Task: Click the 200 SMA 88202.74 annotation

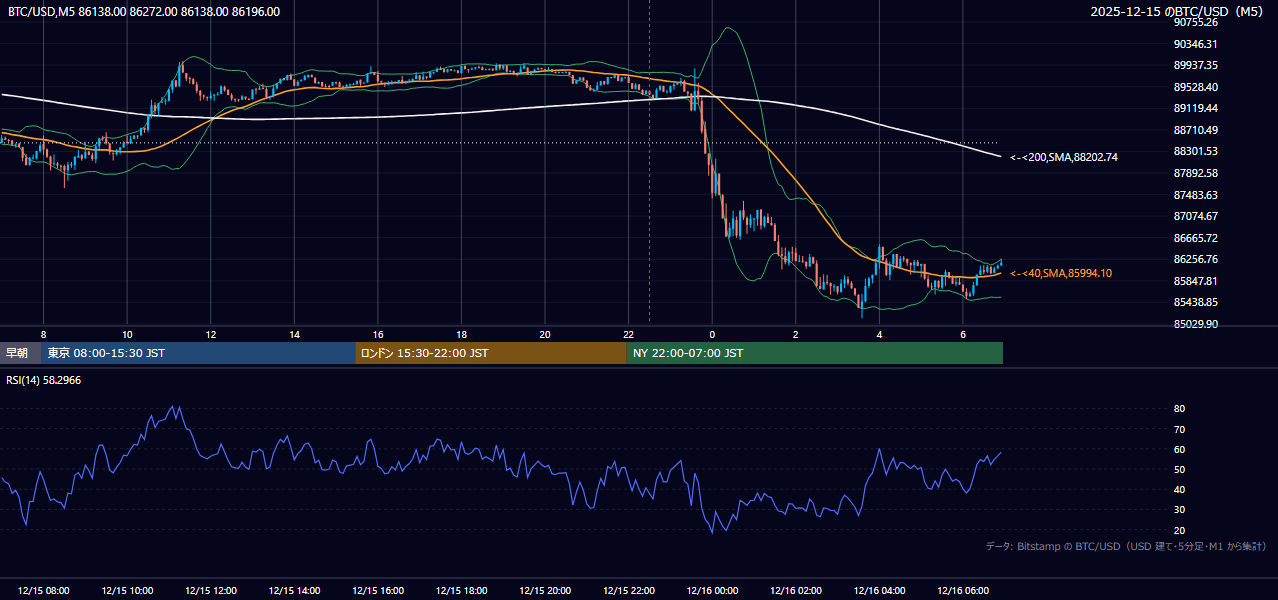Action: pyautogui.click(x=1064, y=157)
